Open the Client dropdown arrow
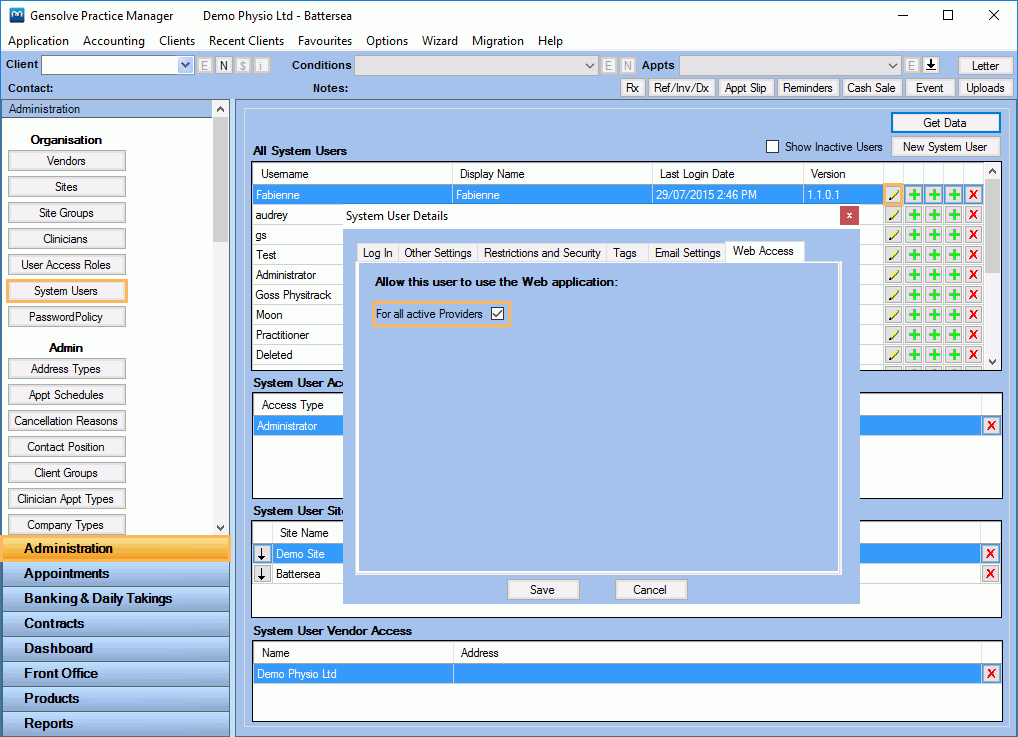Viewport: 1018px width, 737px height. (186, 65)
